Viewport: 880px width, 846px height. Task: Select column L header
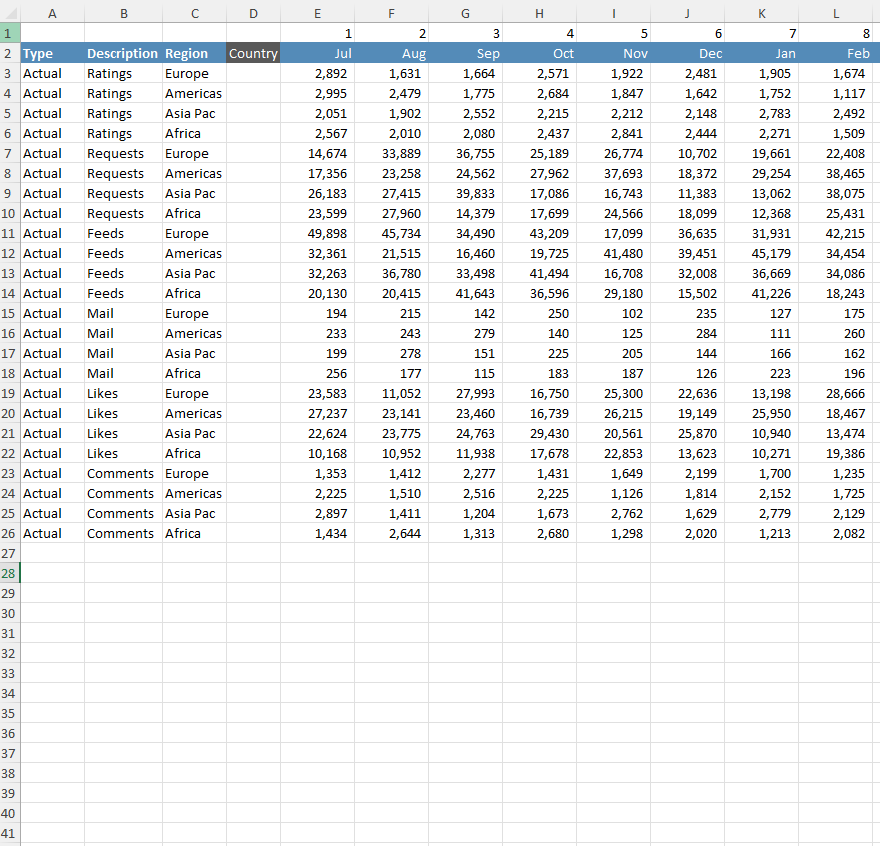click(836, 13)
